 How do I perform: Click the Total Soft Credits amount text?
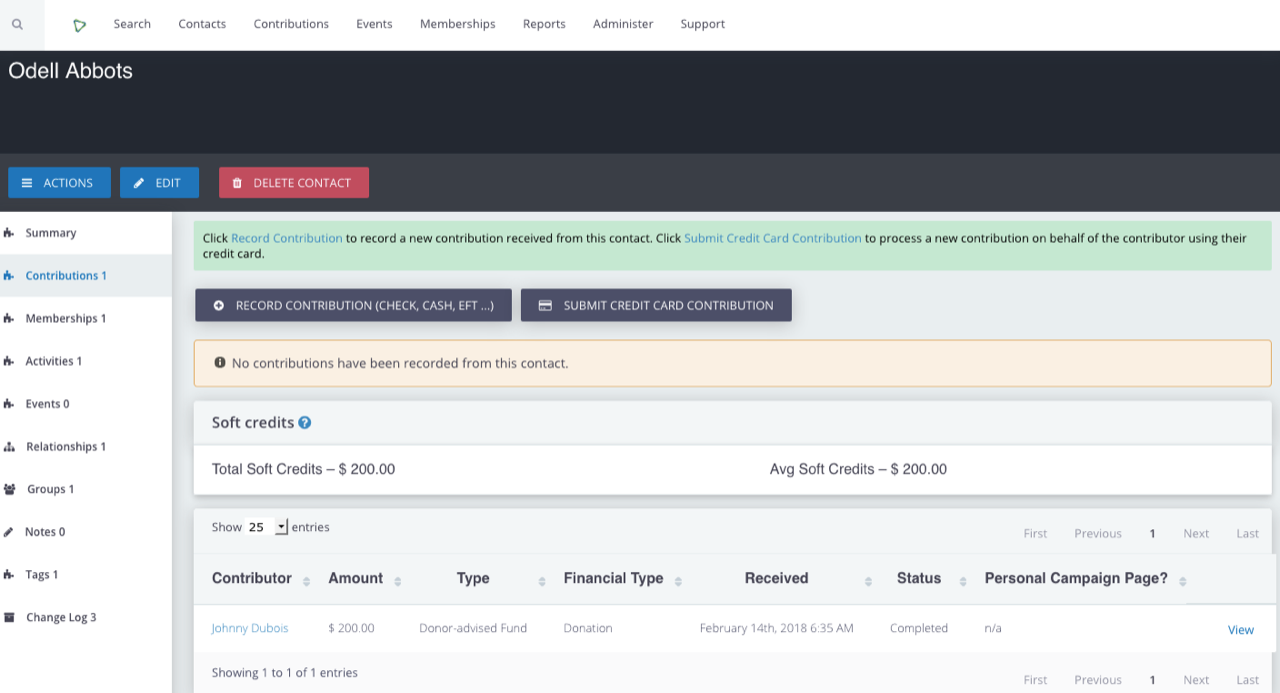(303, 469)
